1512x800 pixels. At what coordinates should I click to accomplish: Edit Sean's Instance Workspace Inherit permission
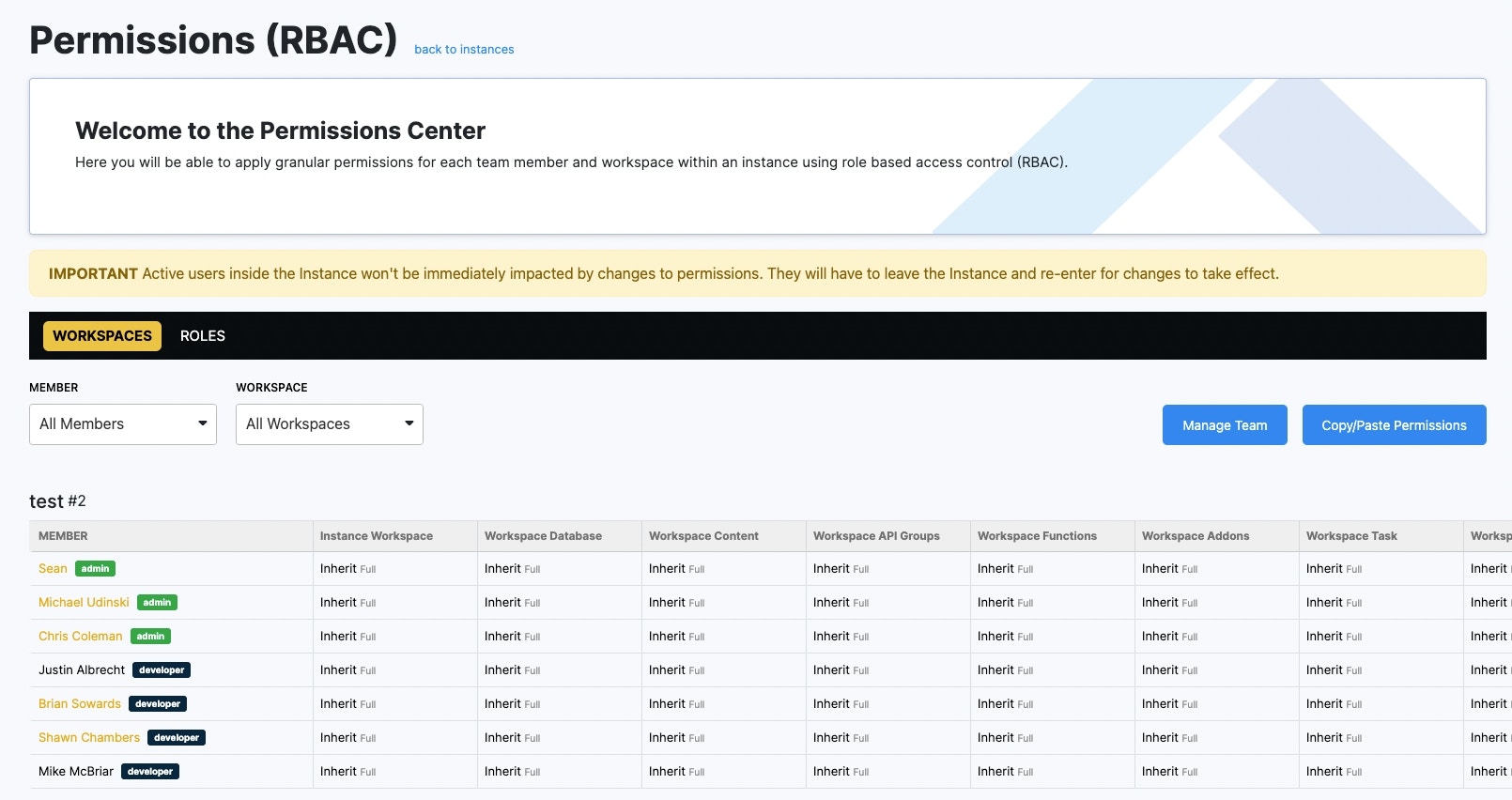(347, 569)
